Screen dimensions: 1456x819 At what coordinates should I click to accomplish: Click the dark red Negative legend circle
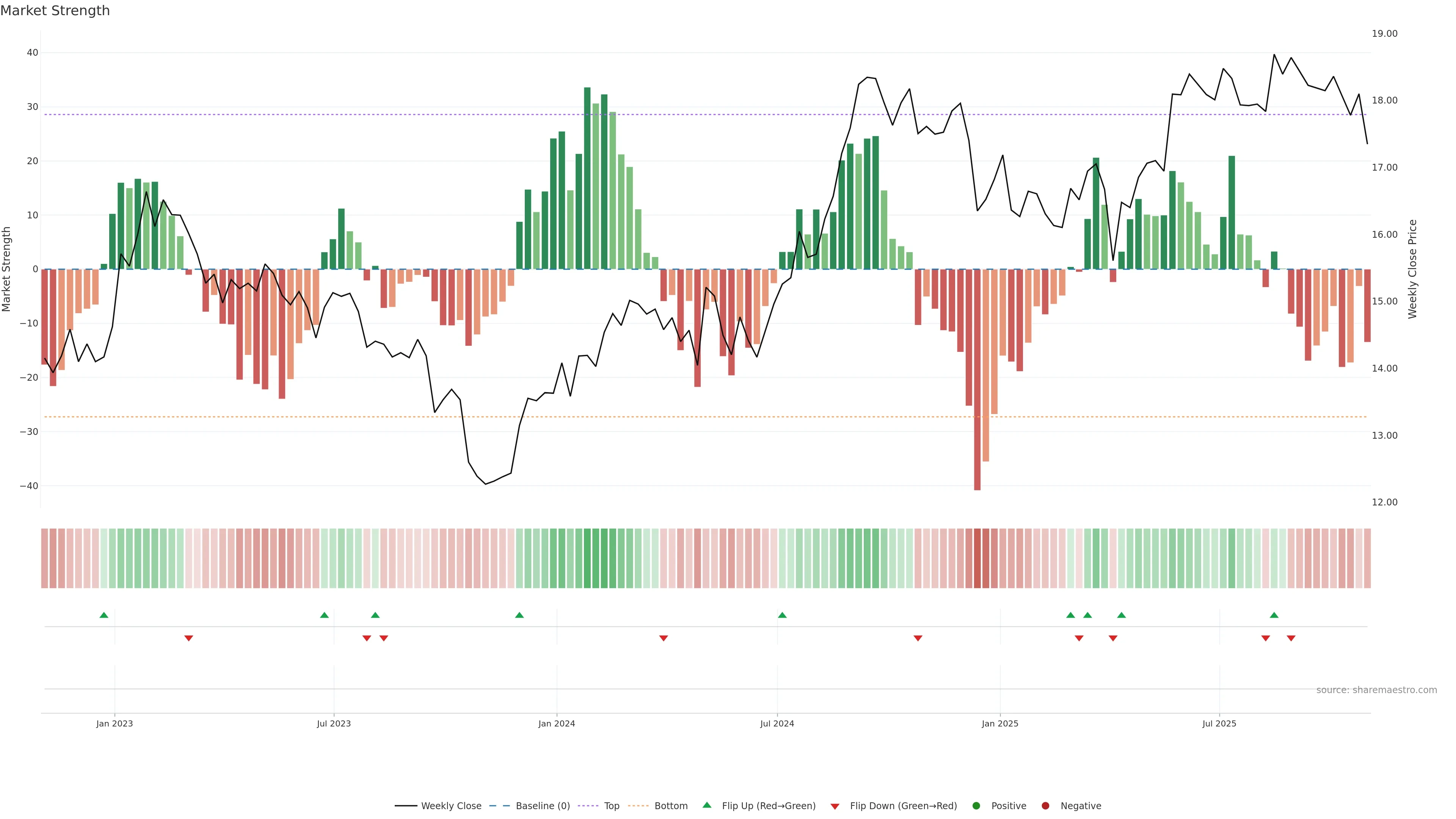coord(1045,806)
